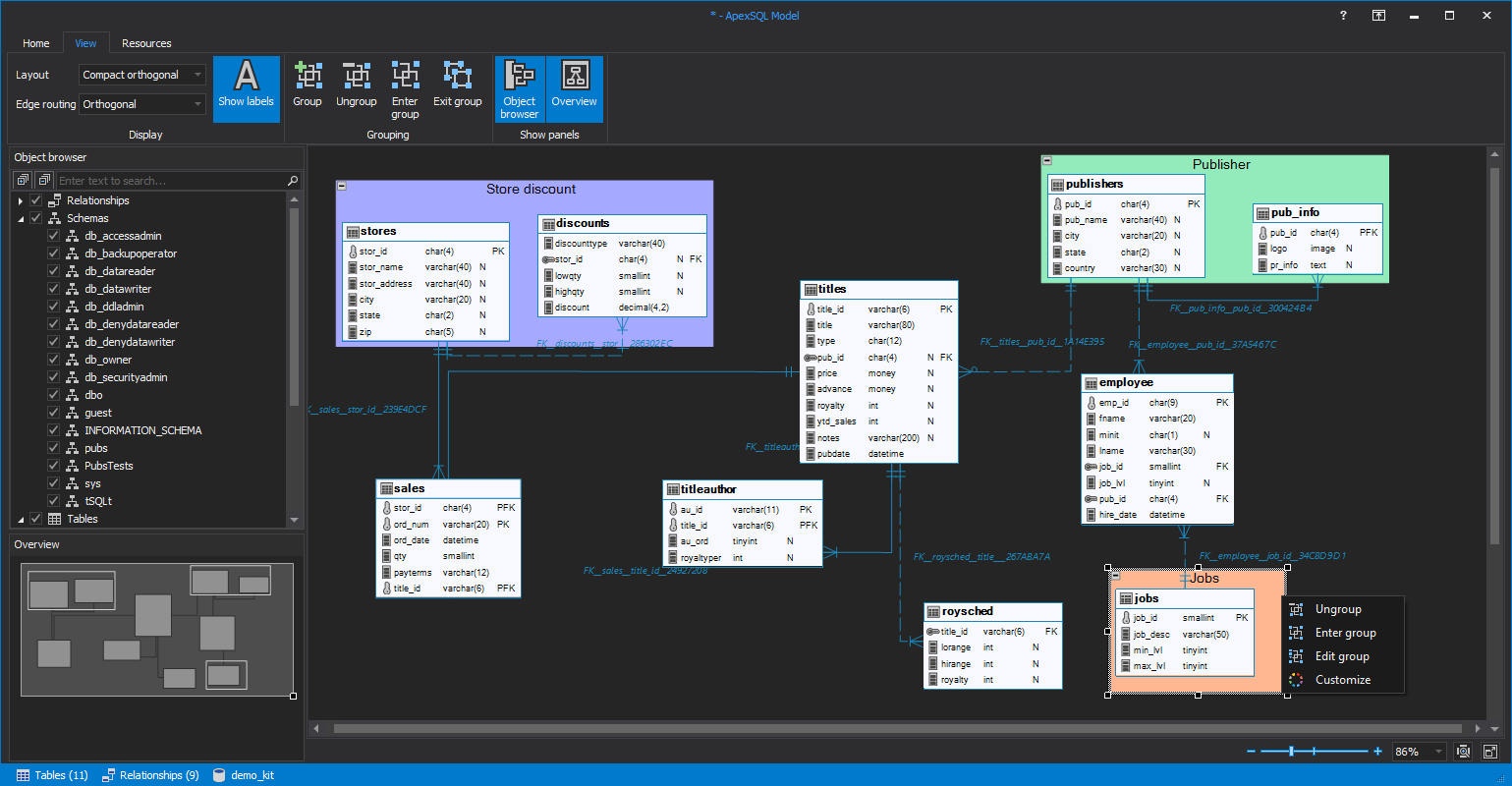The width and height of the screenshot is (1512, 786).
Task: Click the diagram vertical scrollbar
Action: [x=1495, y=354]
